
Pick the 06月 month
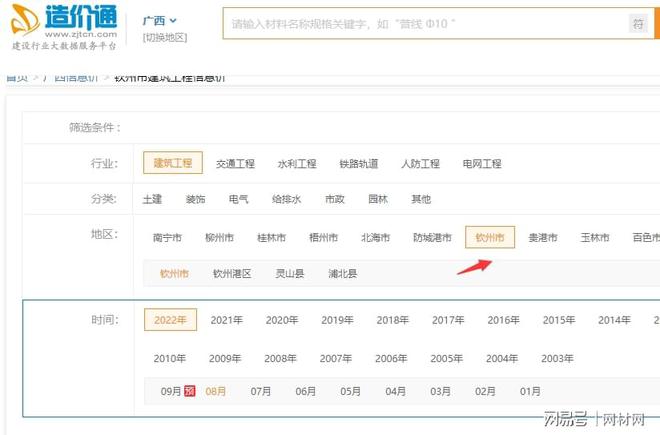point(306,392)
